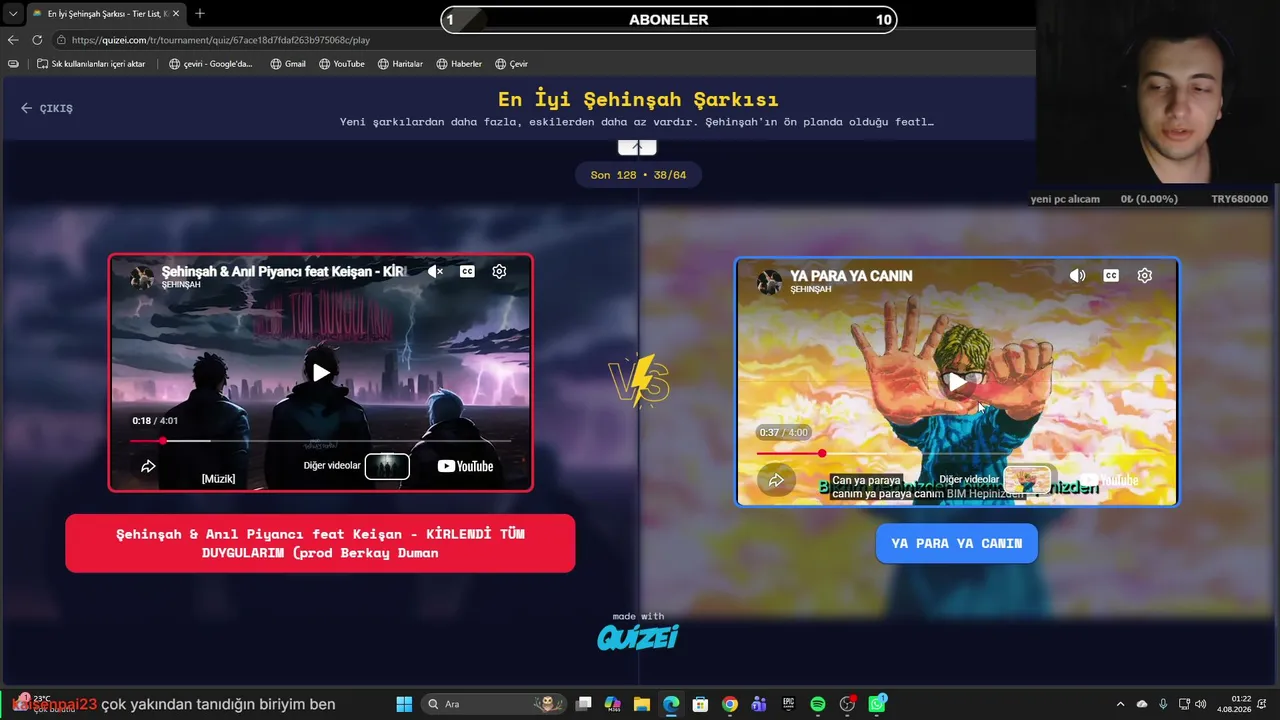Vote for YA PARA YA CANIN blue button
The width and height of the screenshot is (1280, 720).
(x=957, y=543)
